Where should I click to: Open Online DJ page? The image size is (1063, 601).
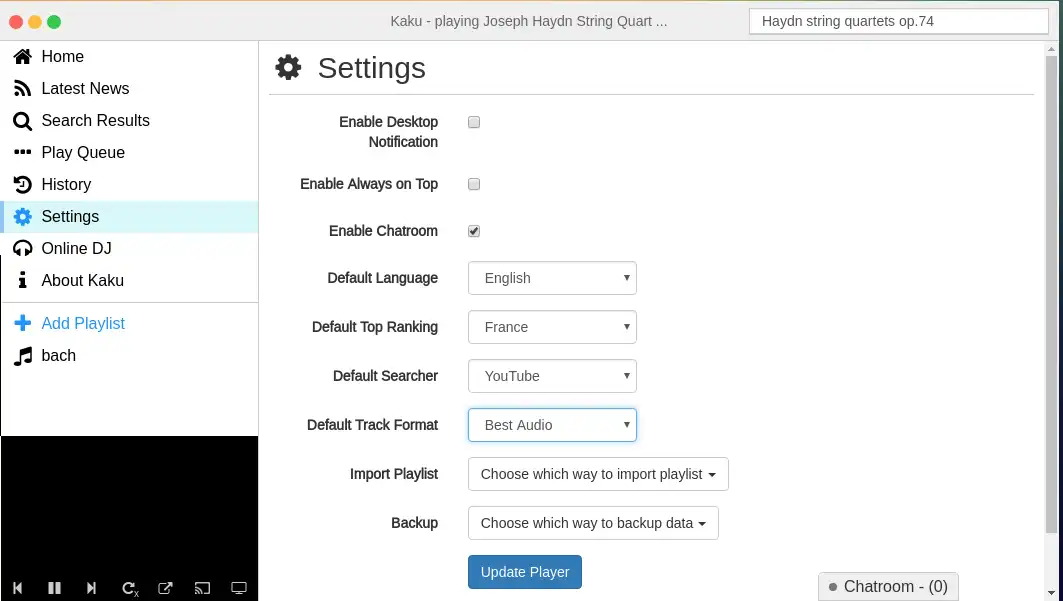(129, 249)
